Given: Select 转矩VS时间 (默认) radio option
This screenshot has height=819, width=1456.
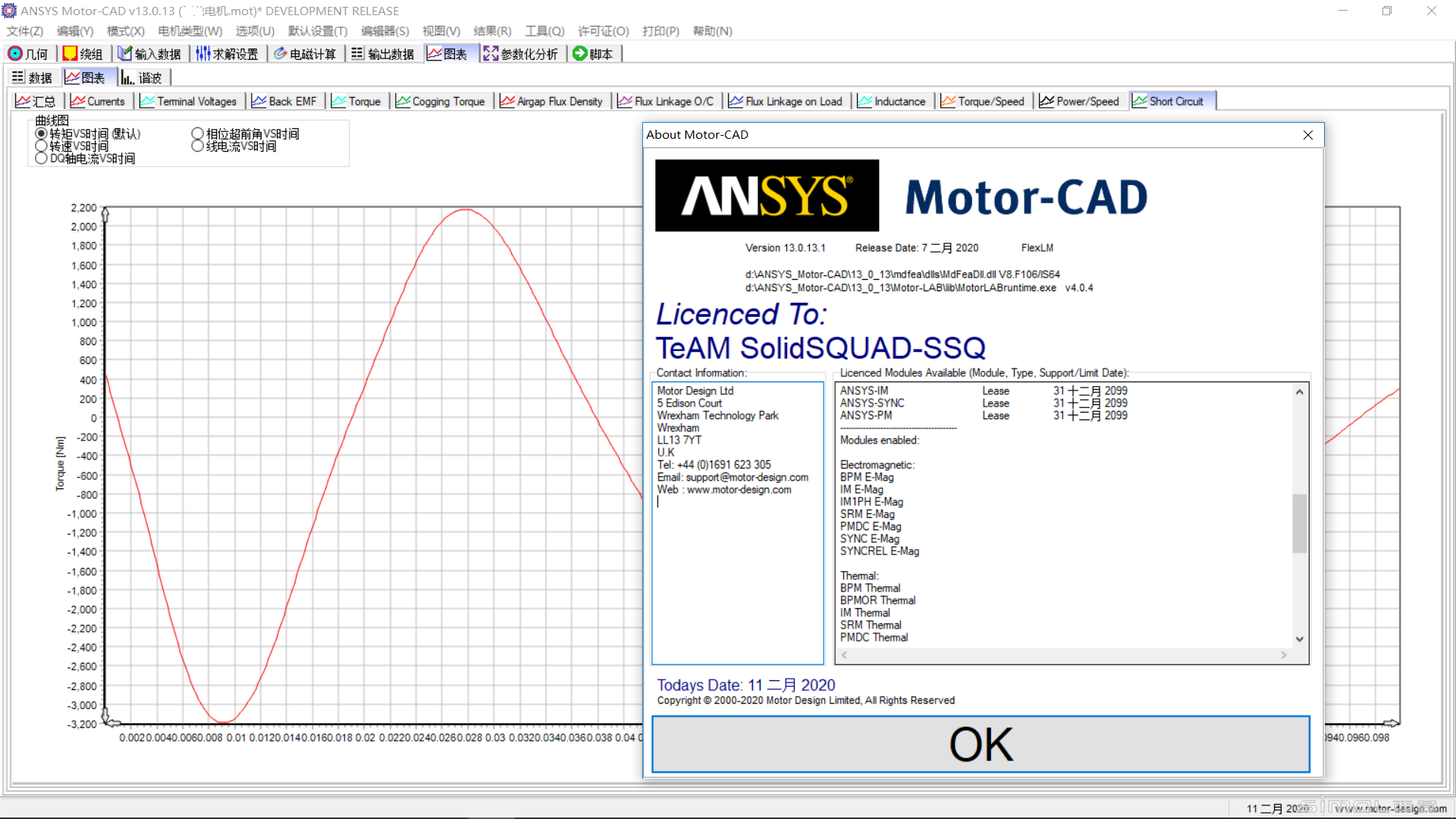Looking at the screenshot, I should click(x=88, y=133).
